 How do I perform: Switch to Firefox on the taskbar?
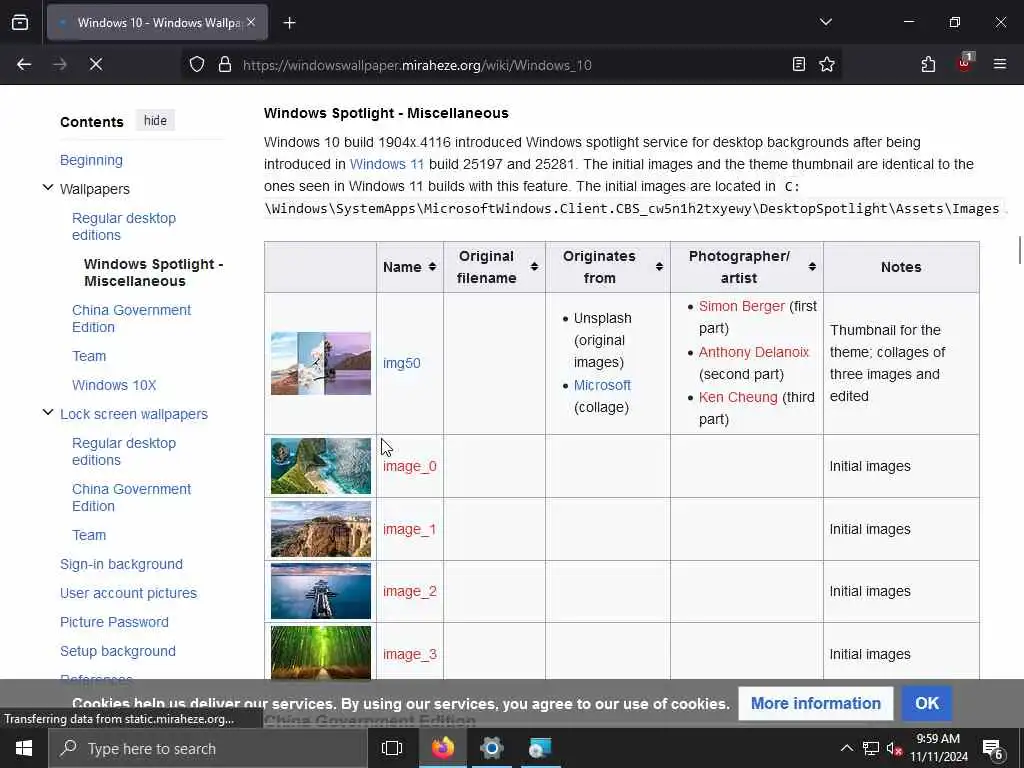point(443,748)
